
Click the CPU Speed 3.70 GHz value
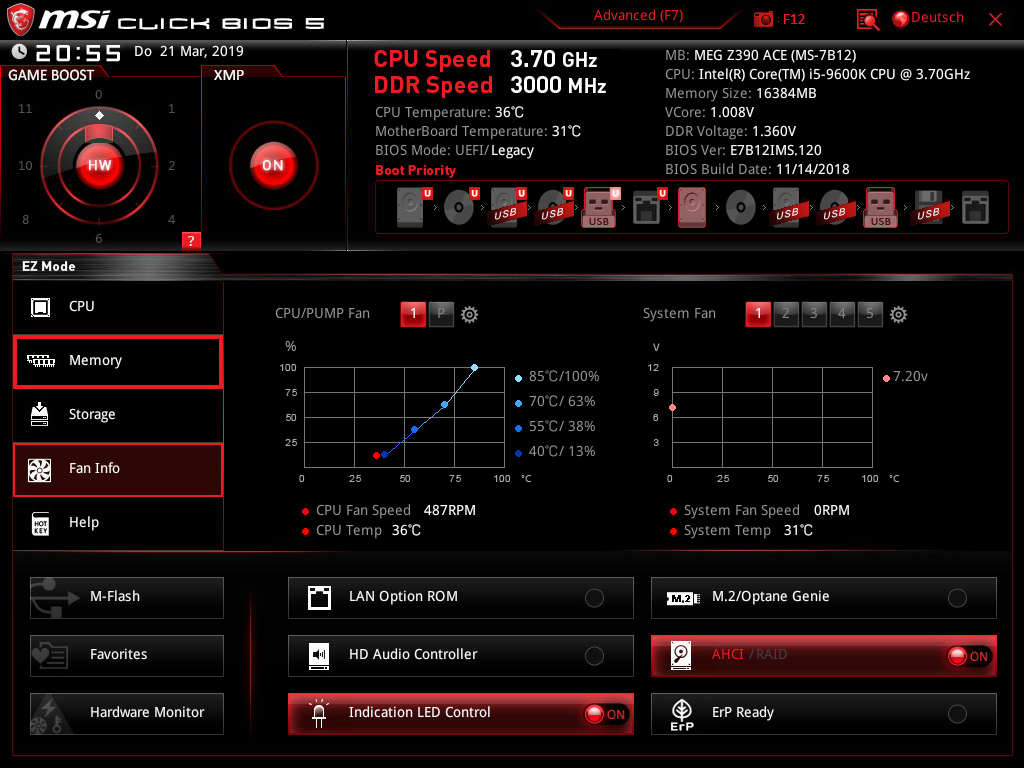click(554, 59)
